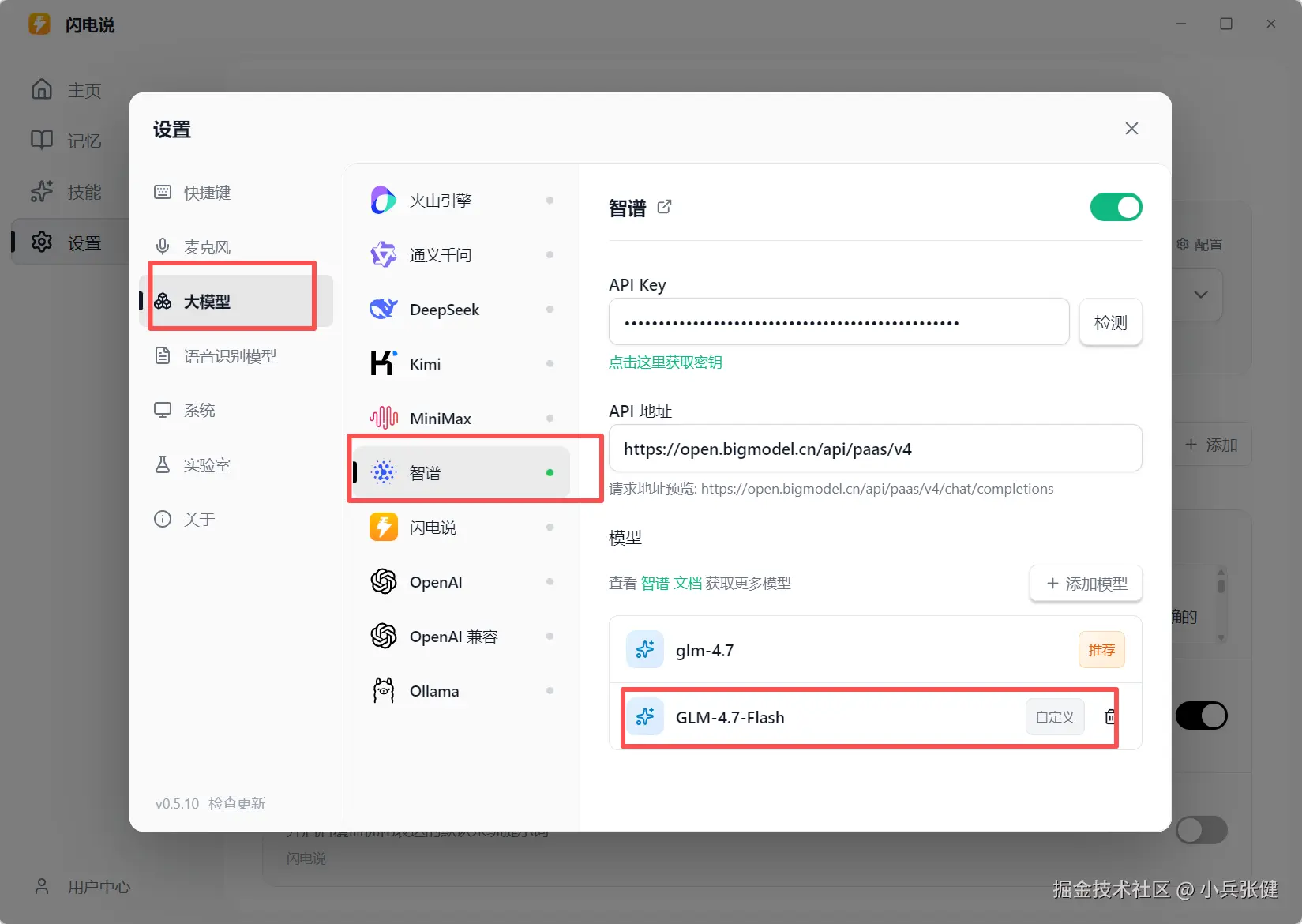Click the 设置 gear icon in sidebar

42,242
